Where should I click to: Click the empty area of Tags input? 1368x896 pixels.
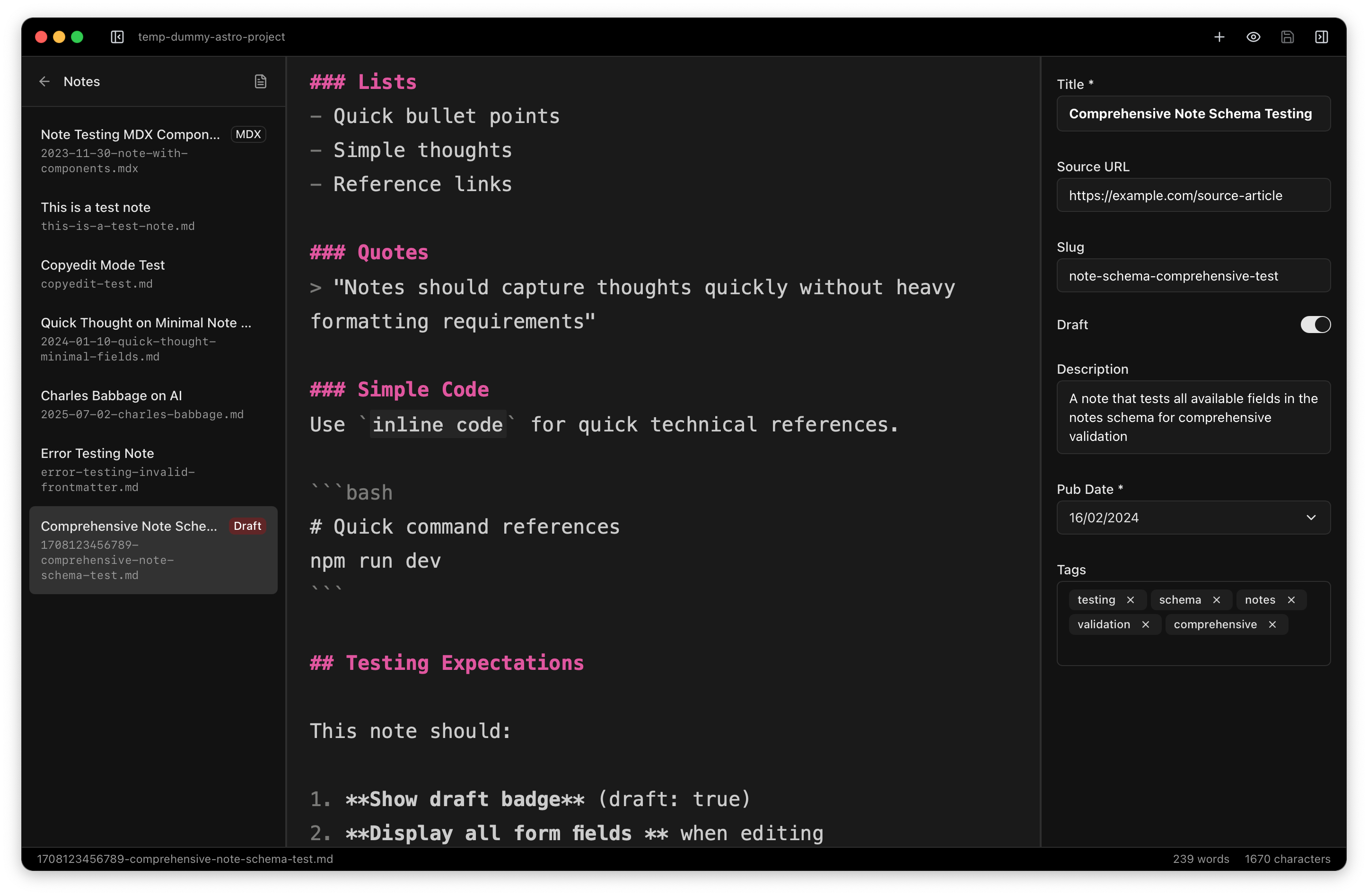[x=1193, y=650]
